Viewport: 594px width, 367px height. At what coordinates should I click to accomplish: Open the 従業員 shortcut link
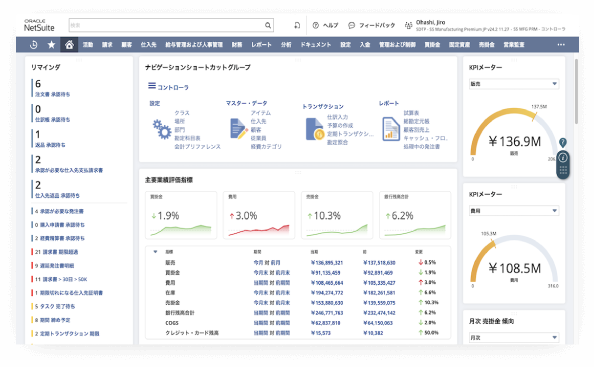point(258,138)
